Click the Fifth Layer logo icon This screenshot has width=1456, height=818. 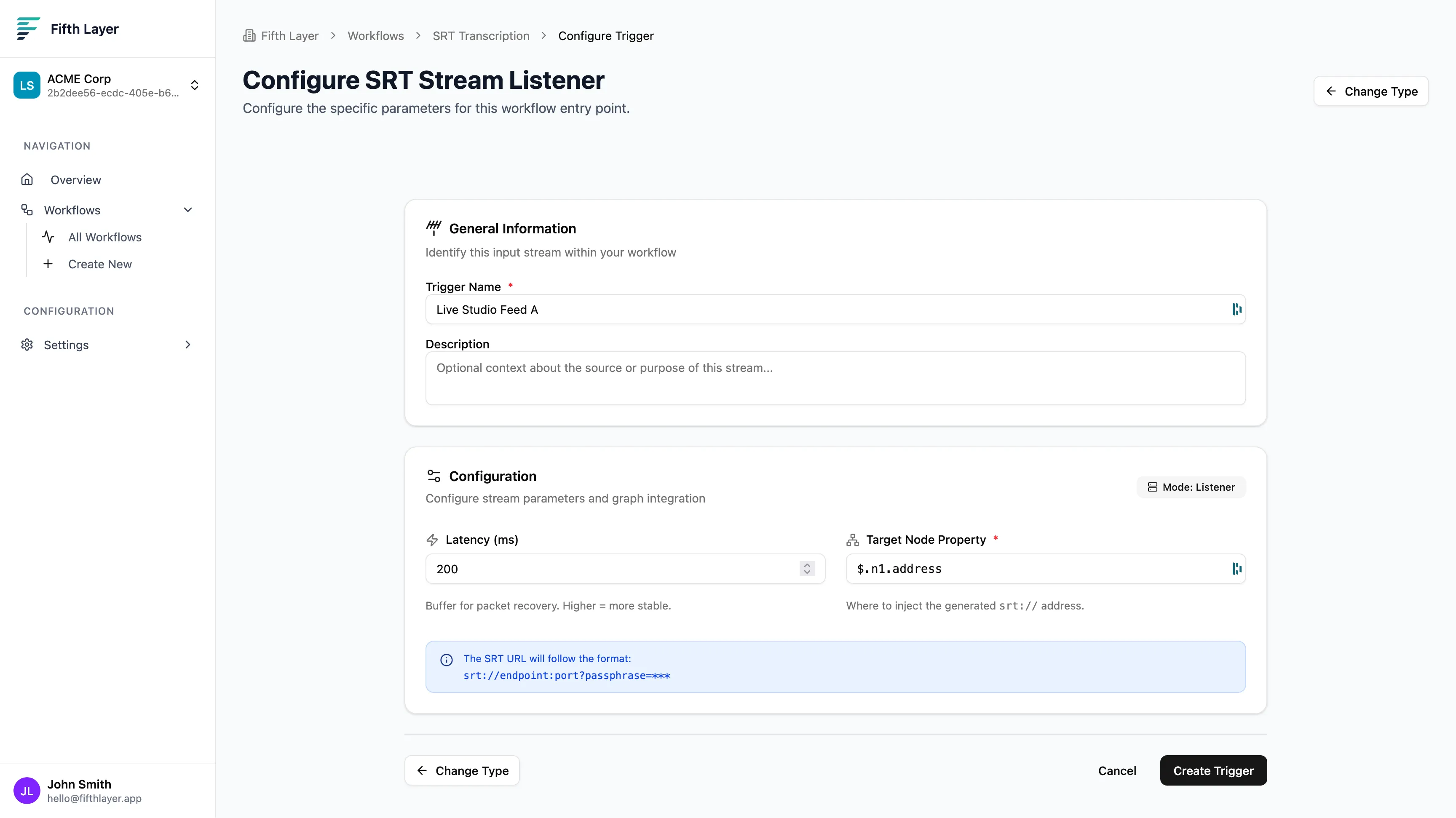click(x=28, y=28)
